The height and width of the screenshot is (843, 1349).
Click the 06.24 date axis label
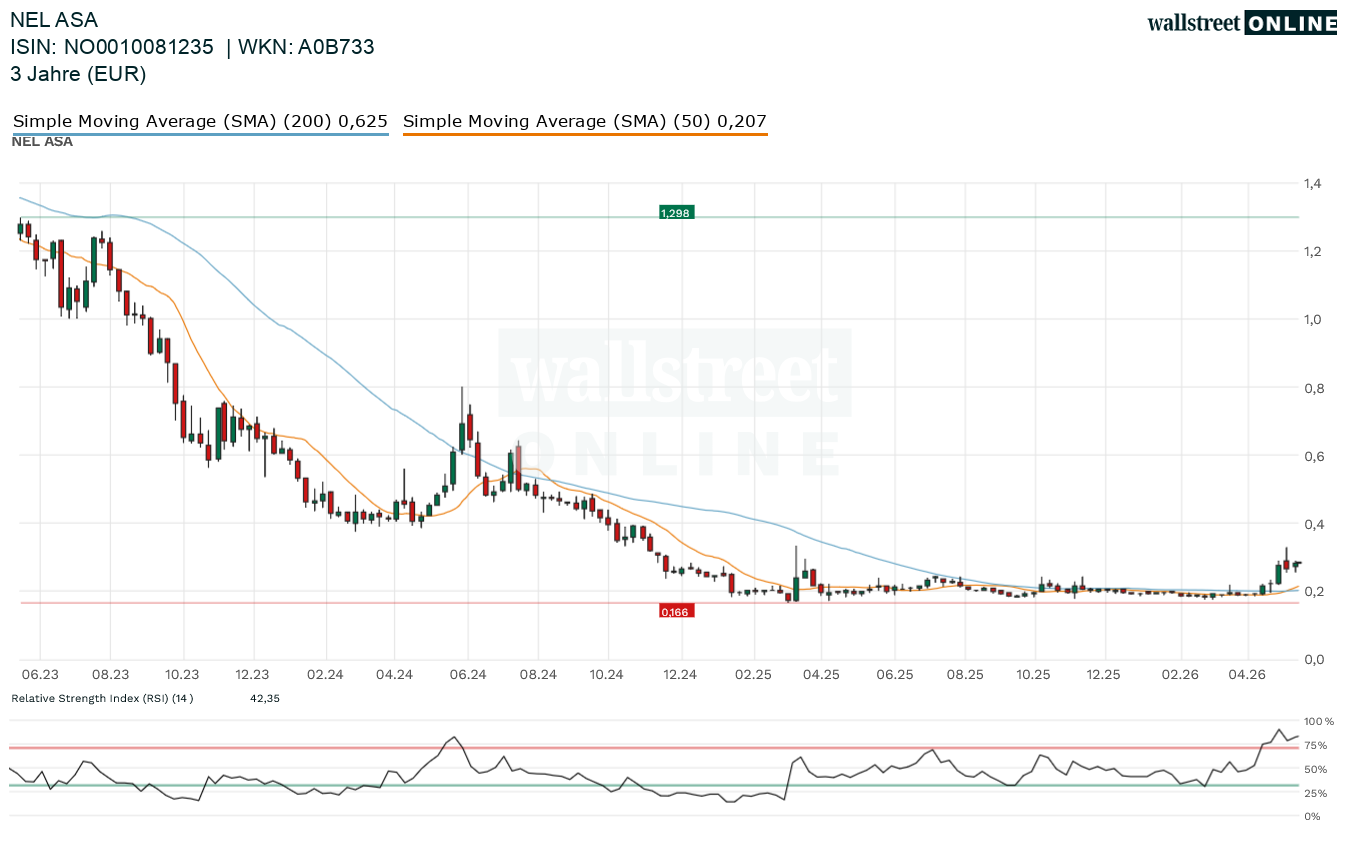(467, 674)
